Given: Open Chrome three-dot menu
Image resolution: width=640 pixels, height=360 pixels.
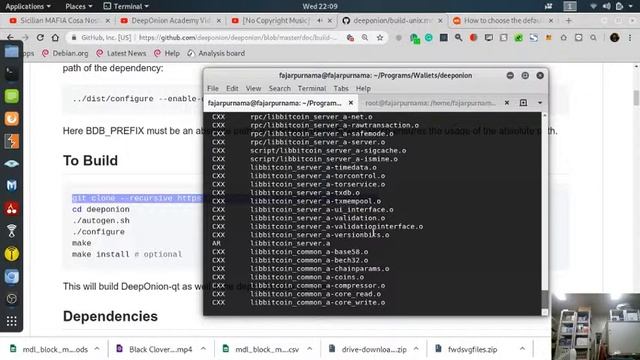Looking at the screenshot, I should tap(630, 38).
